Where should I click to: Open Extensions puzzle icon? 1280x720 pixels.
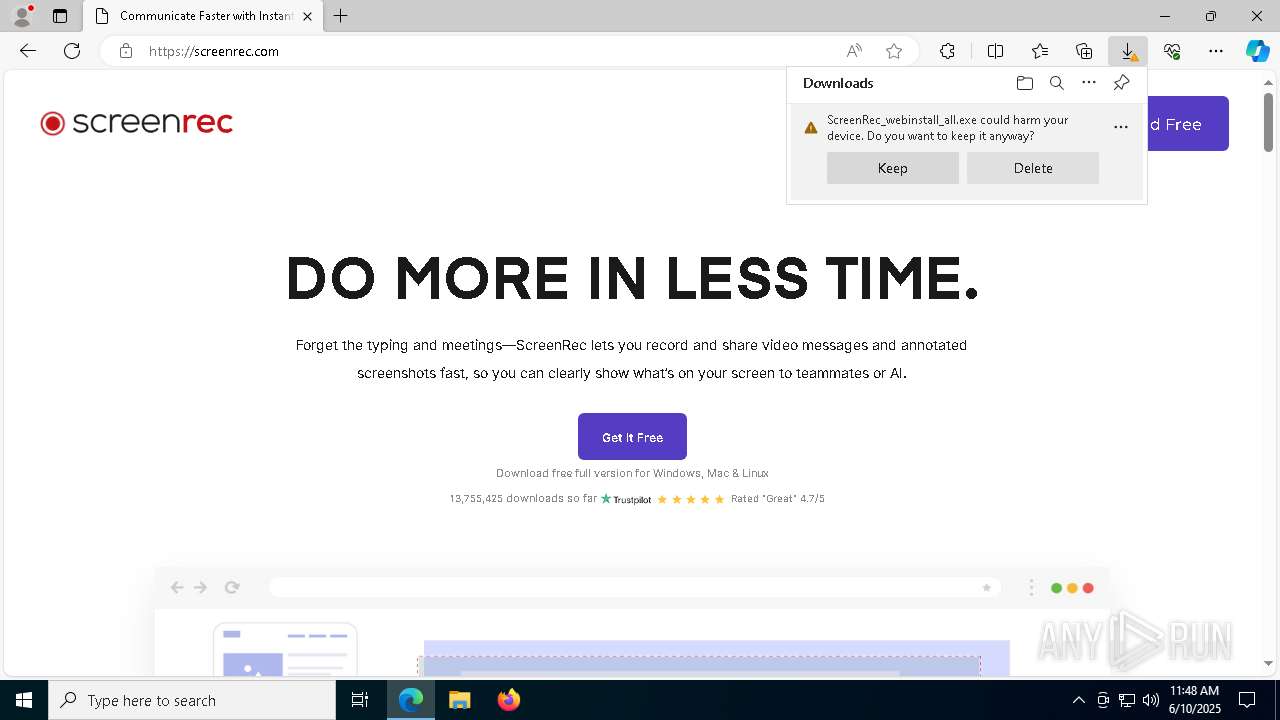pos(947,51)
